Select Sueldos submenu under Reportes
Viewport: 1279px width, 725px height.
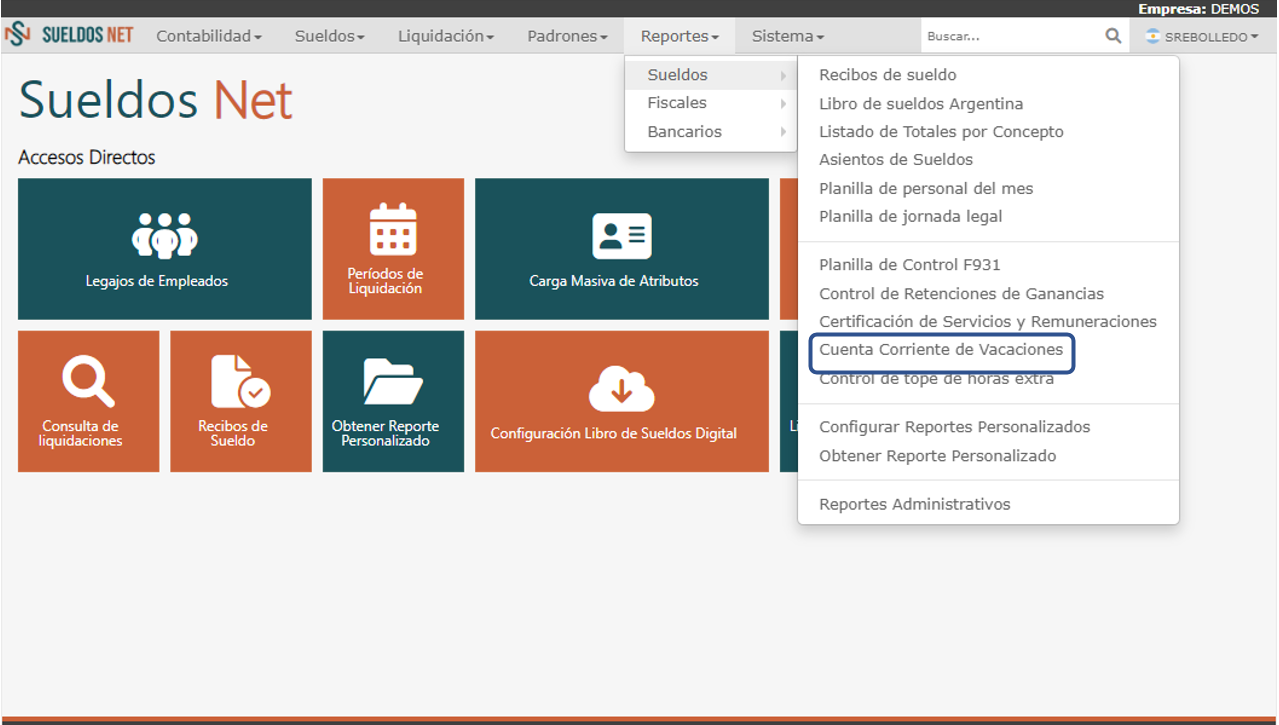[x=711, y=75]
